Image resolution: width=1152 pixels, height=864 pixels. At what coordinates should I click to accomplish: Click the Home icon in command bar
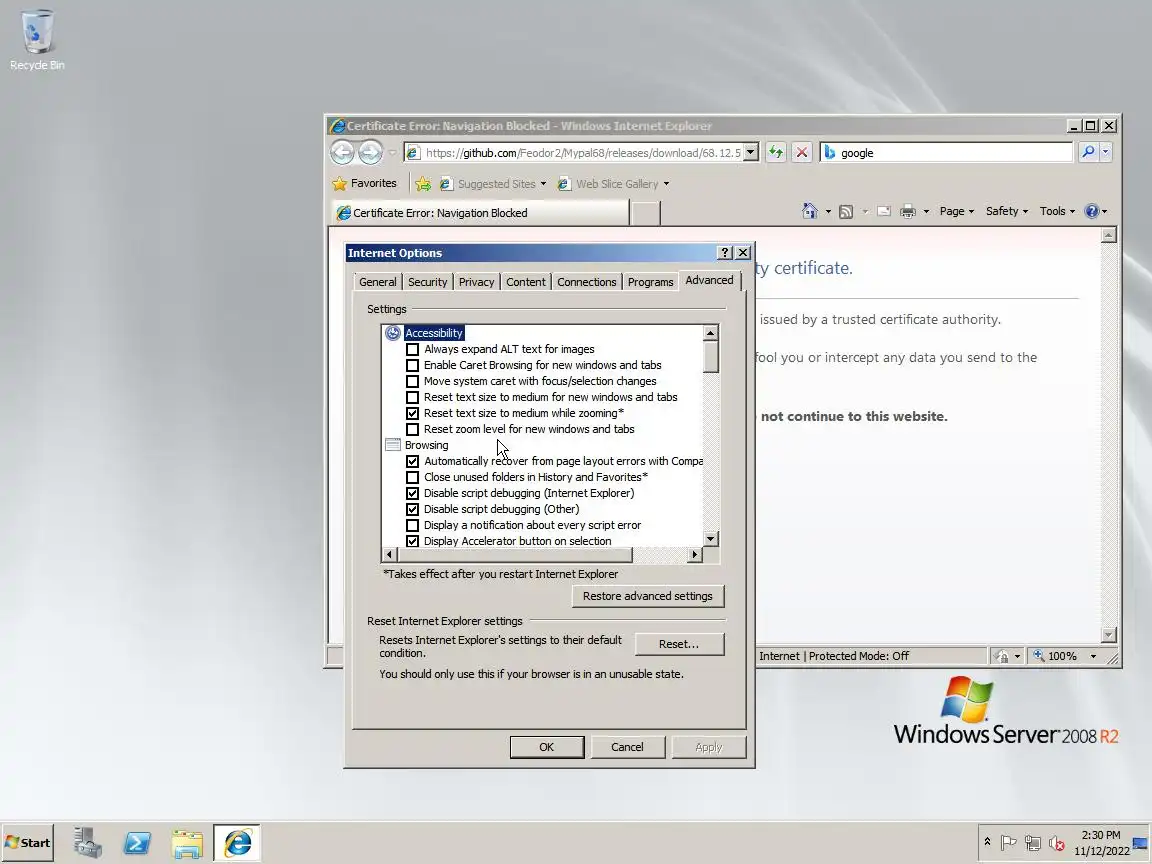click(x=810, y=211)
